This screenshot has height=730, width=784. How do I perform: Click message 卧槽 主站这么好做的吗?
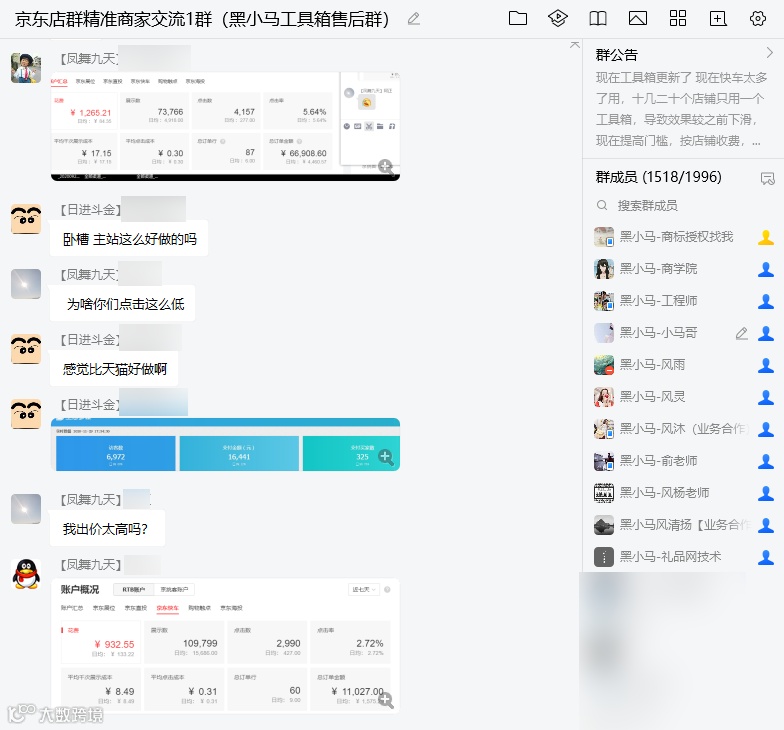129,239
